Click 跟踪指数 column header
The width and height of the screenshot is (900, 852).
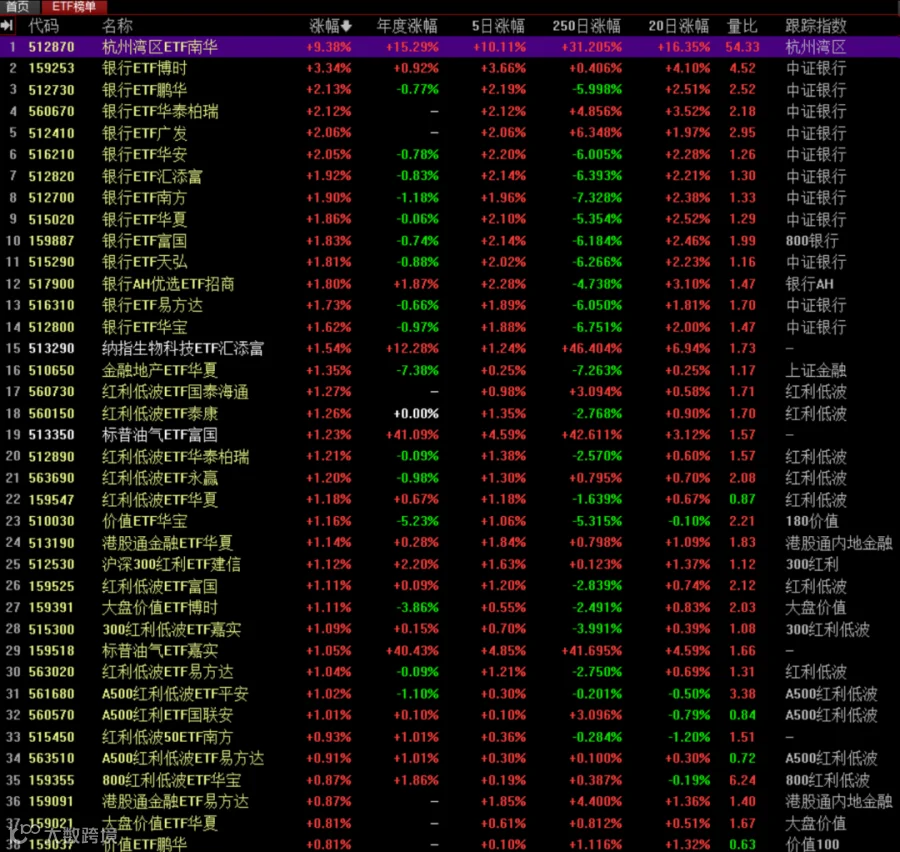(x=816, y=26)
